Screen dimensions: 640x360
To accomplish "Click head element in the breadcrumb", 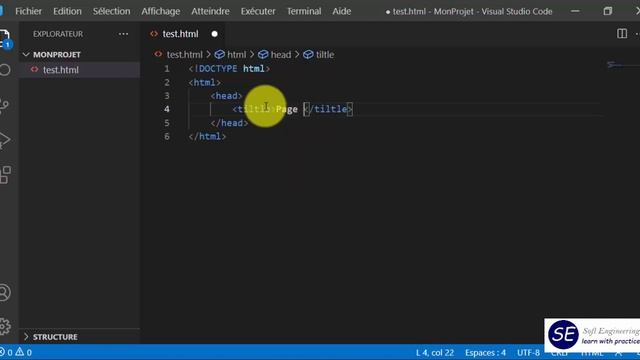I will [281, 54].
